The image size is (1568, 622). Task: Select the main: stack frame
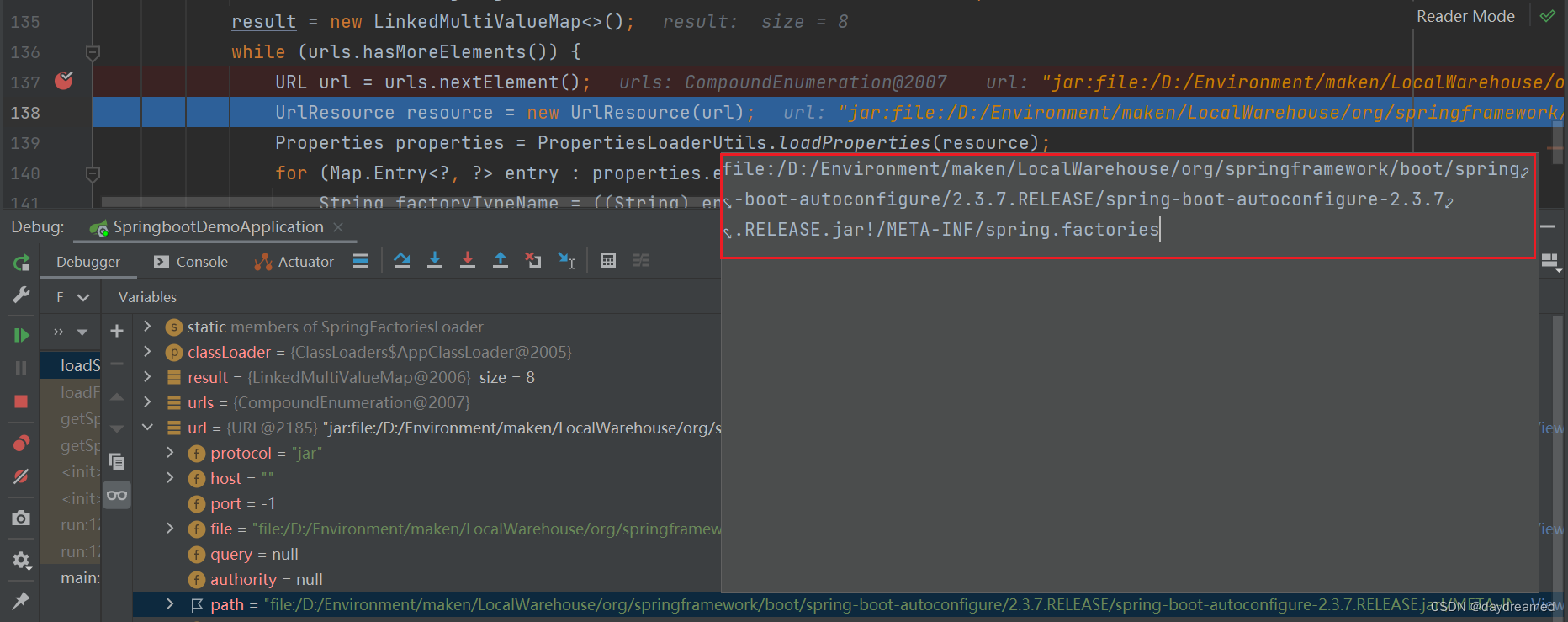coord(71,578)
